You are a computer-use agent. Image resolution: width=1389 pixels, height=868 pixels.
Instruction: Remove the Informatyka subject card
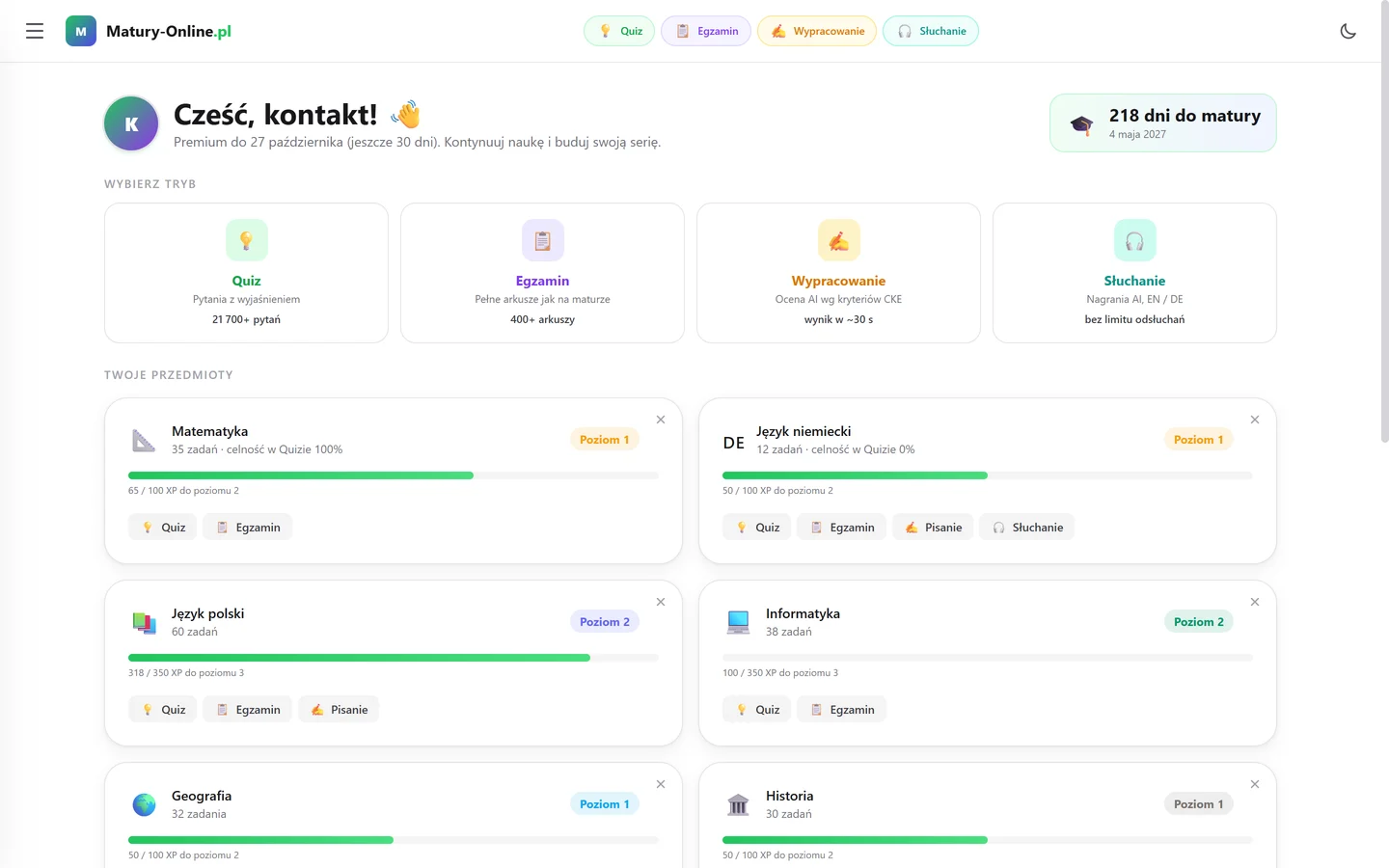(1255, 602)
